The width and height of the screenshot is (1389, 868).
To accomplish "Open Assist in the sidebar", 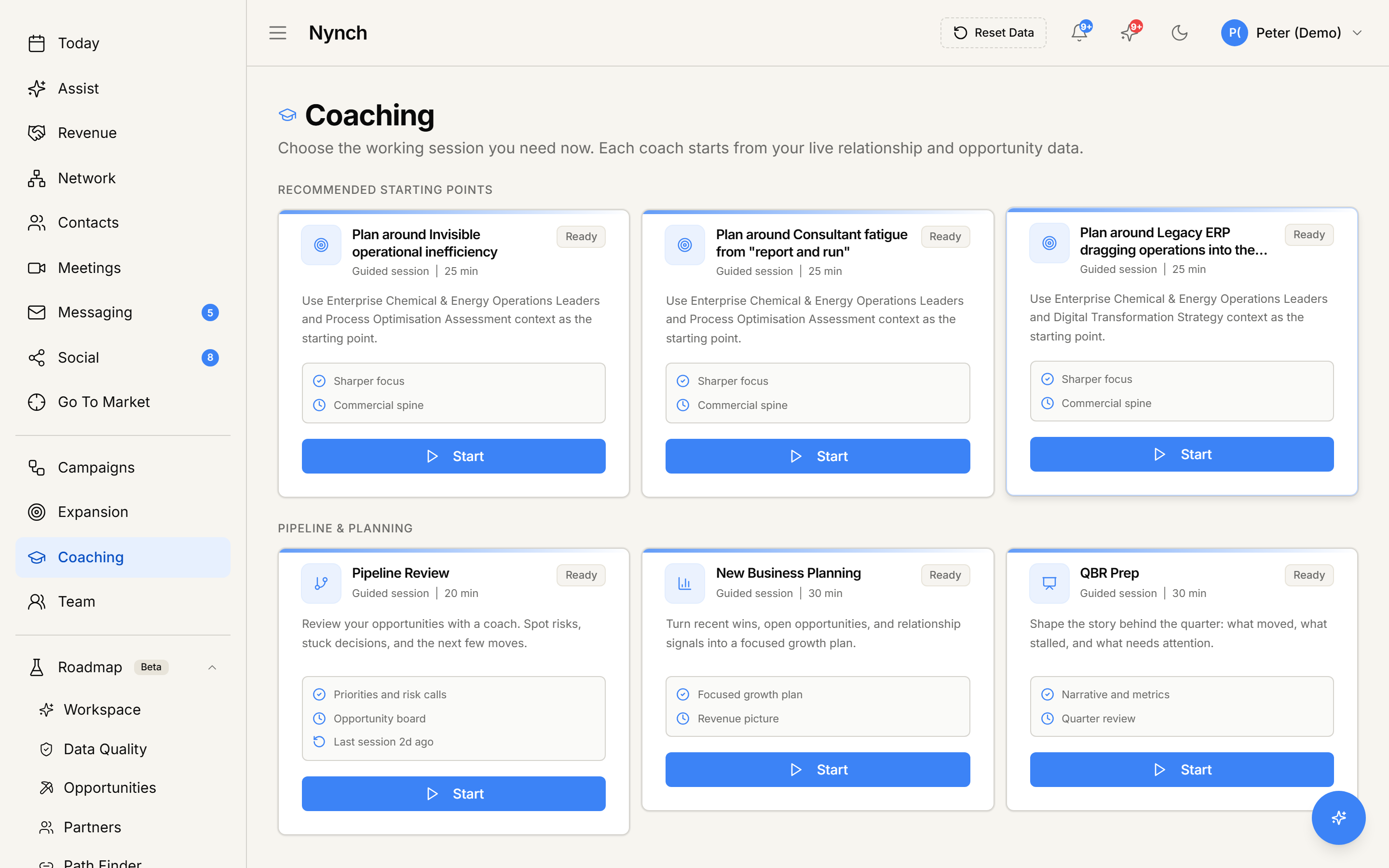I will pos(123,88).
